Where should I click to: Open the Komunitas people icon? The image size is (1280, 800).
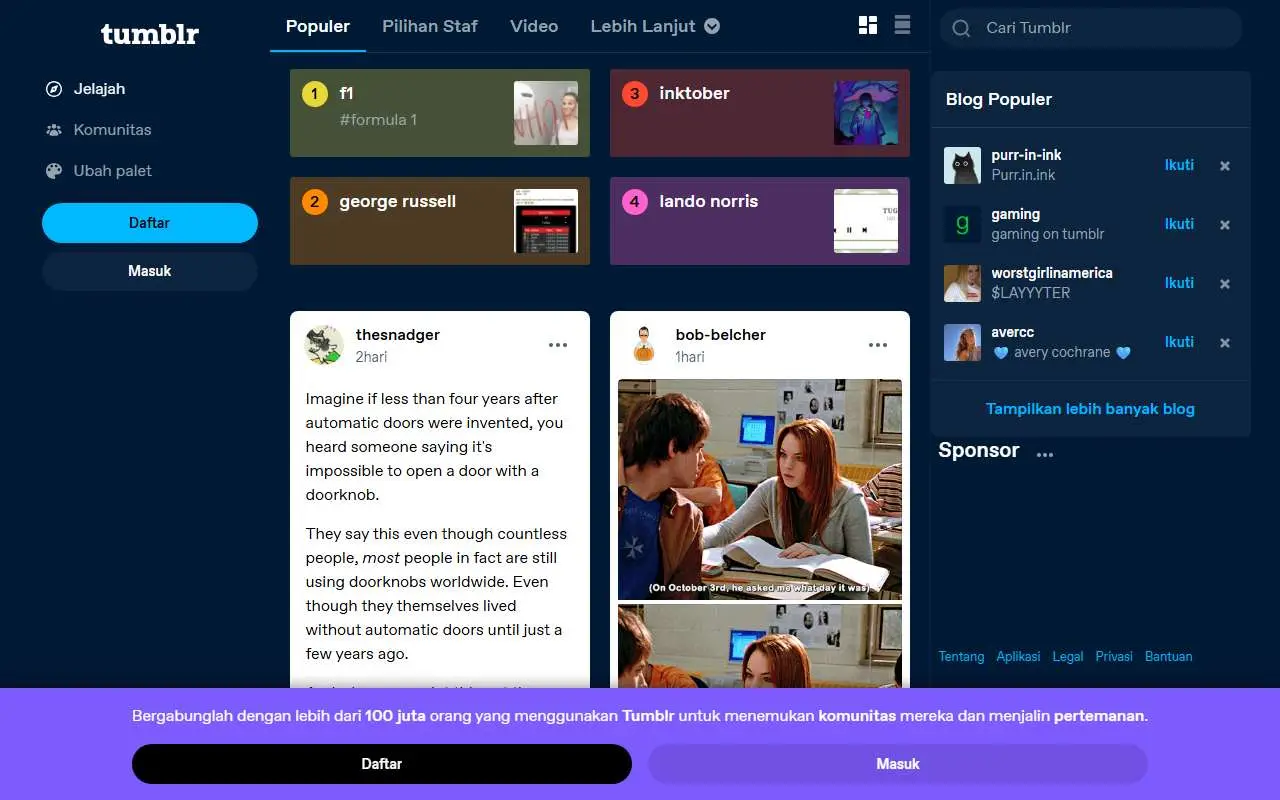coord(54,130)
